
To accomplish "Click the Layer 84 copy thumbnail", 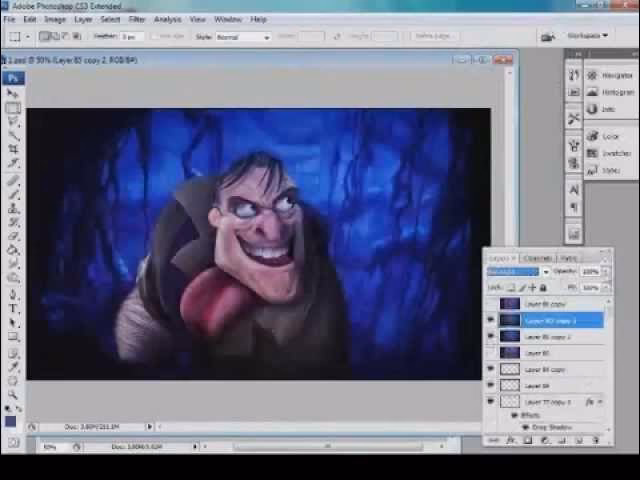I will pos(510,369).
